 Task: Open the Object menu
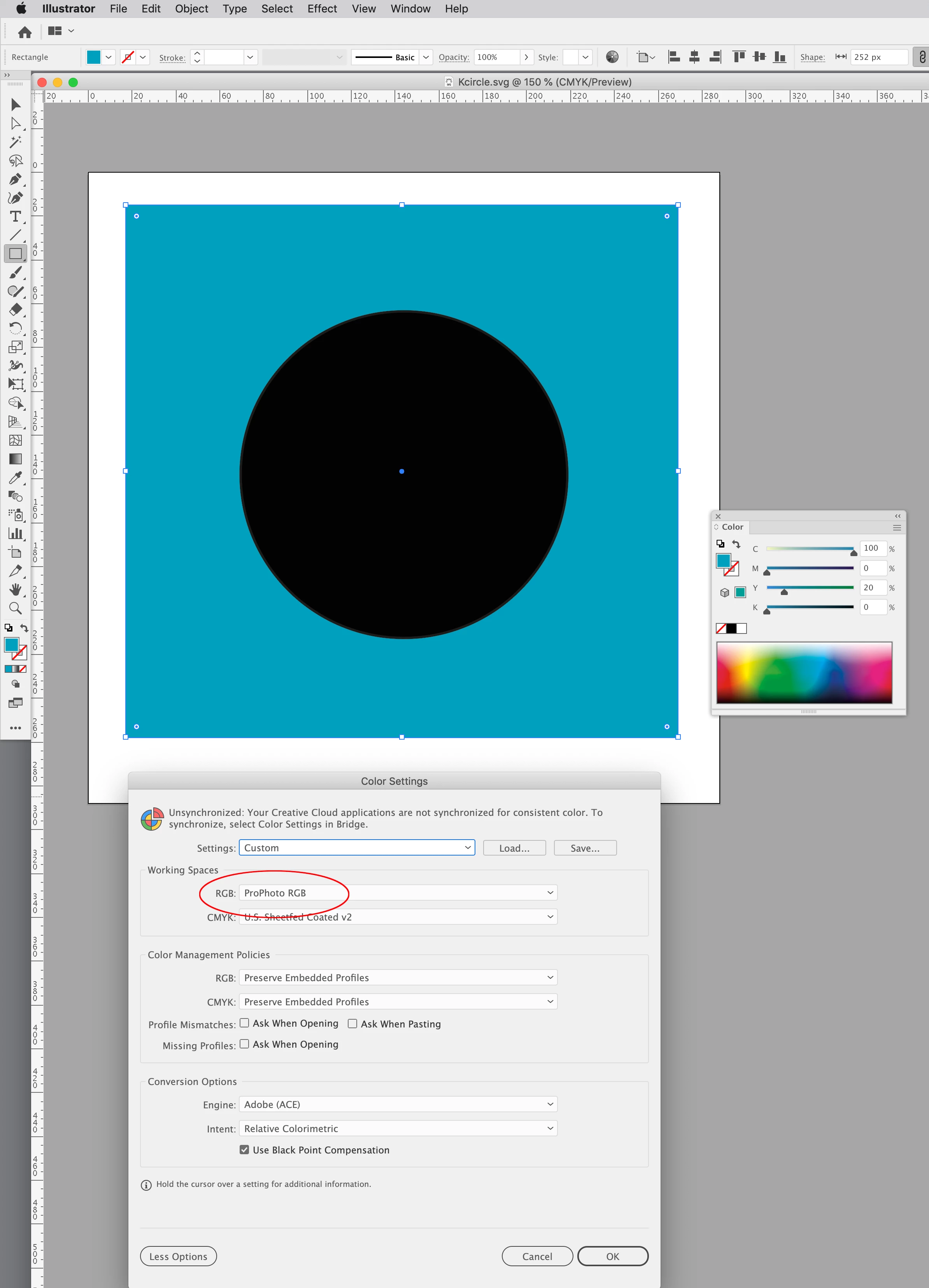coord(191,9)
